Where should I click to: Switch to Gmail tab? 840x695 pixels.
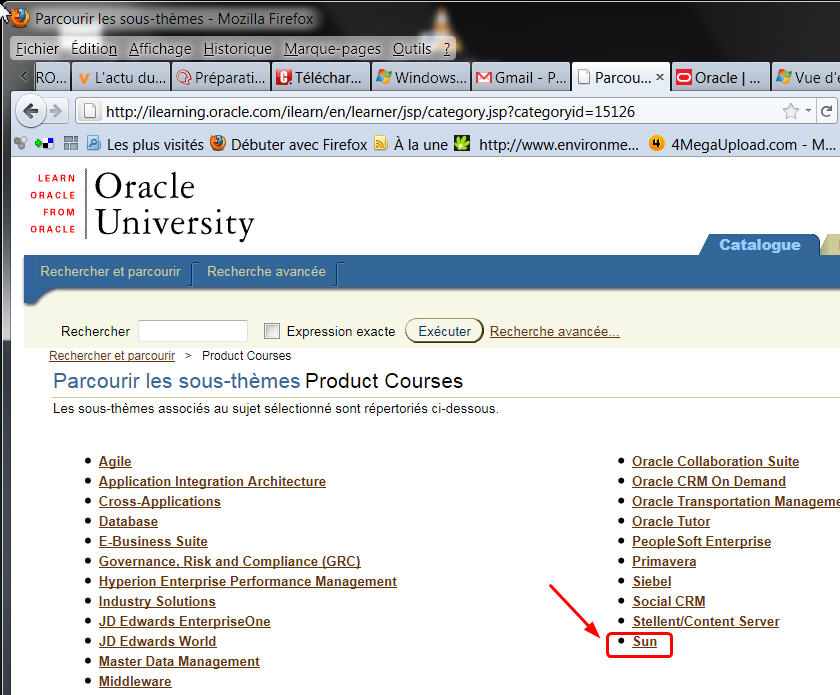[521, 78]
